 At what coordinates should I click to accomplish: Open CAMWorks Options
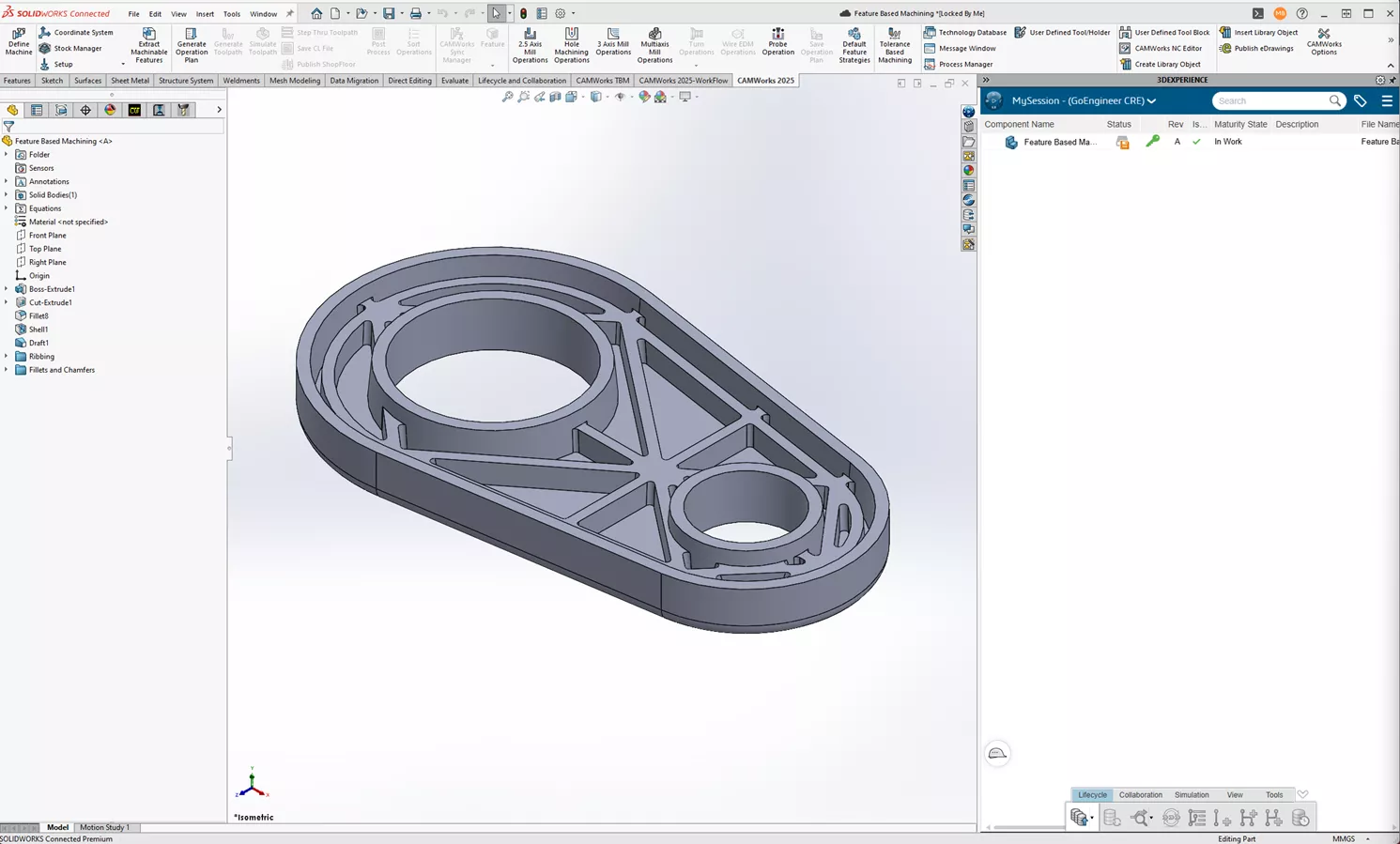(x=1324, y=42)
